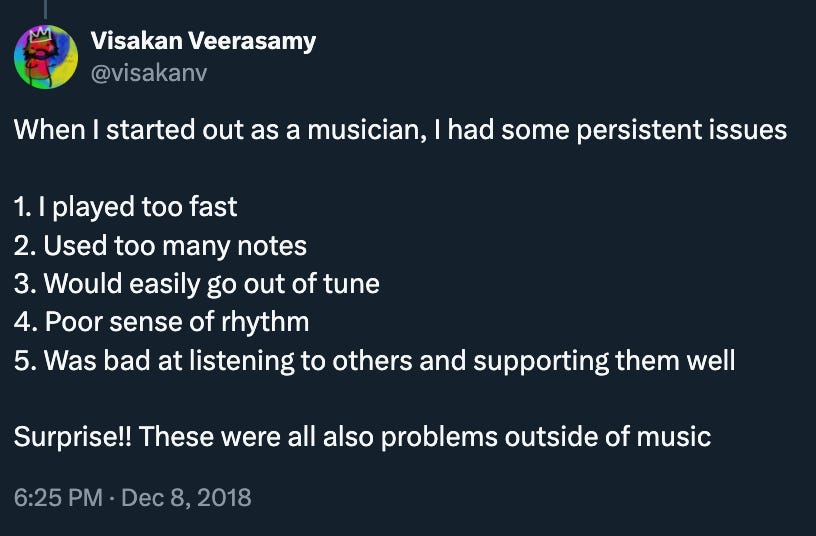Click the line '1. I played too fast'
Image resolution: width=816 pixels, height=536 pixels.
pyautogui.click(x=125, y=207)
